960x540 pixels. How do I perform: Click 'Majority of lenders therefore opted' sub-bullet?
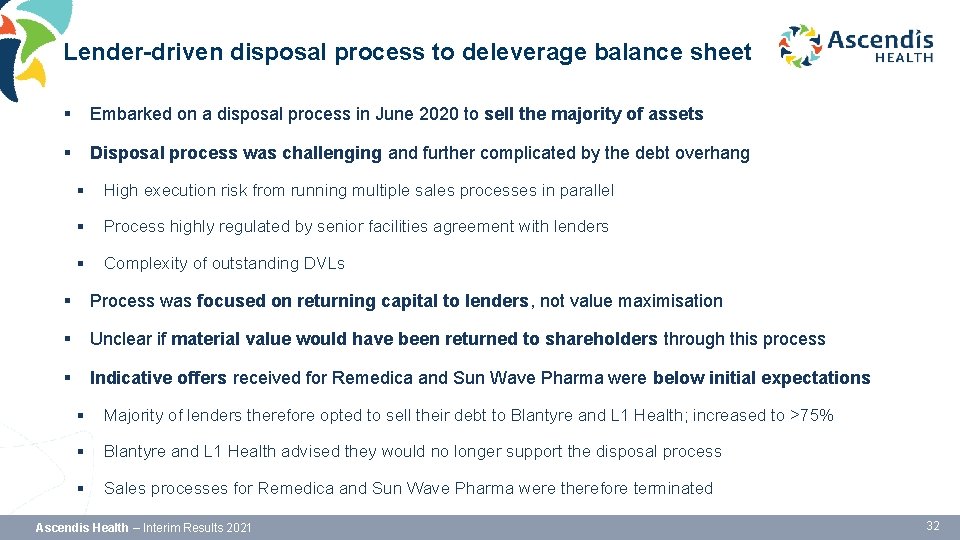[468, 415]
